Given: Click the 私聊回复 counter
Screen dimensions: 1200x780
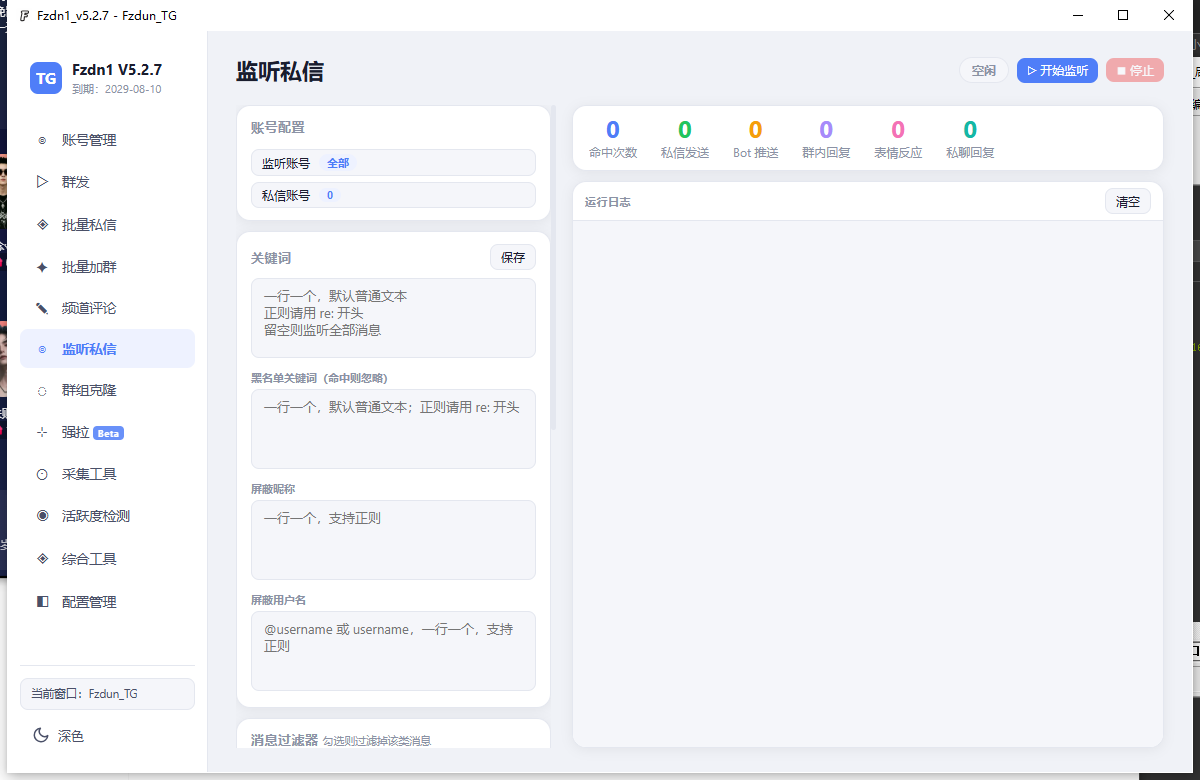Looking at the screenshot, I should point(970,139).
